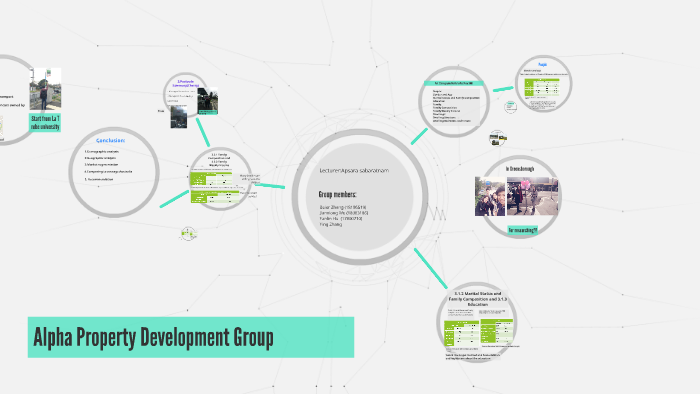This screenshot has height=394, width=700.
Task: Click the 3.Market segmentation list item
Action: coord(101,165)
